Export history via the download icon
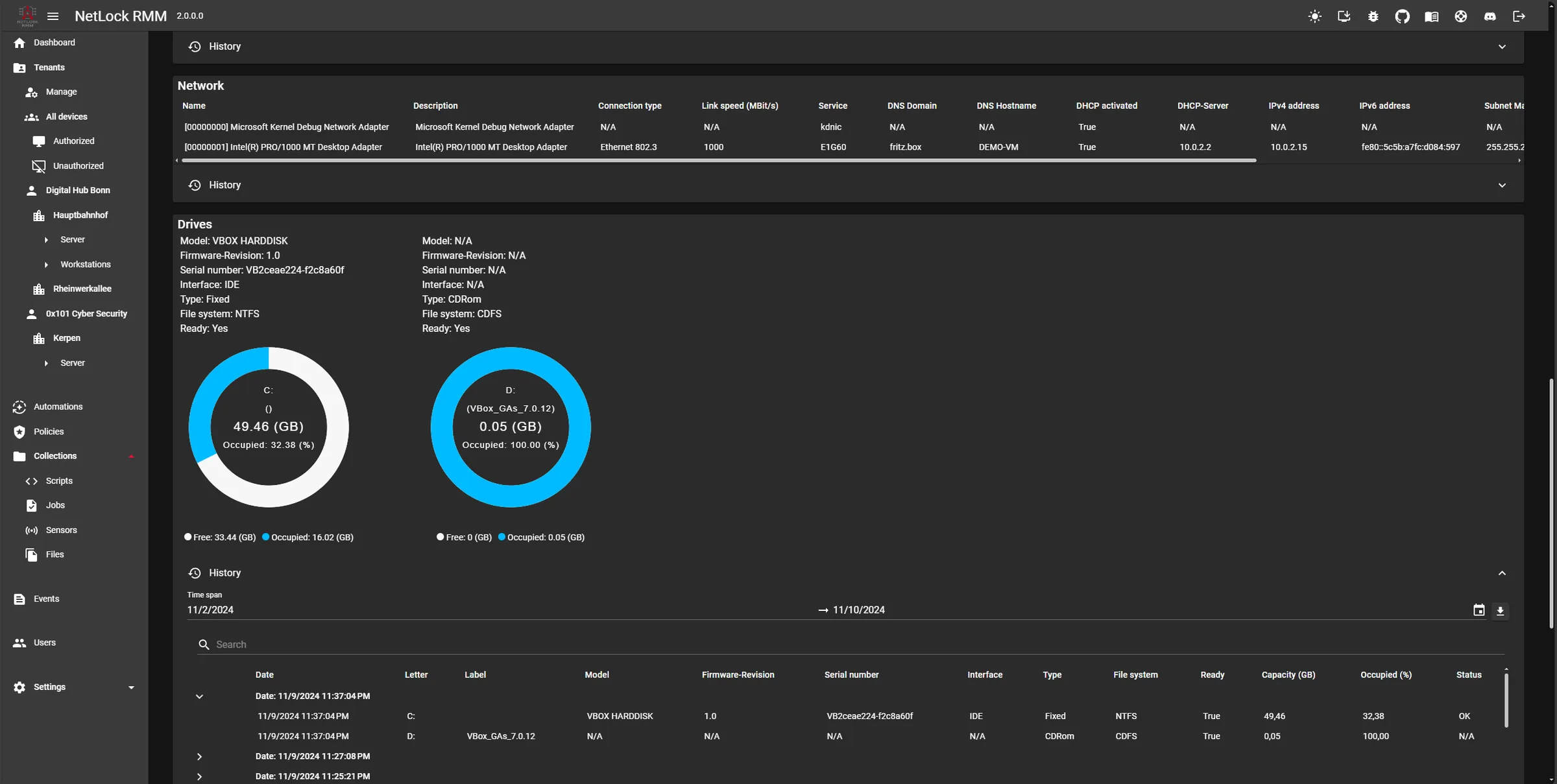 (x=1501, y=611)
